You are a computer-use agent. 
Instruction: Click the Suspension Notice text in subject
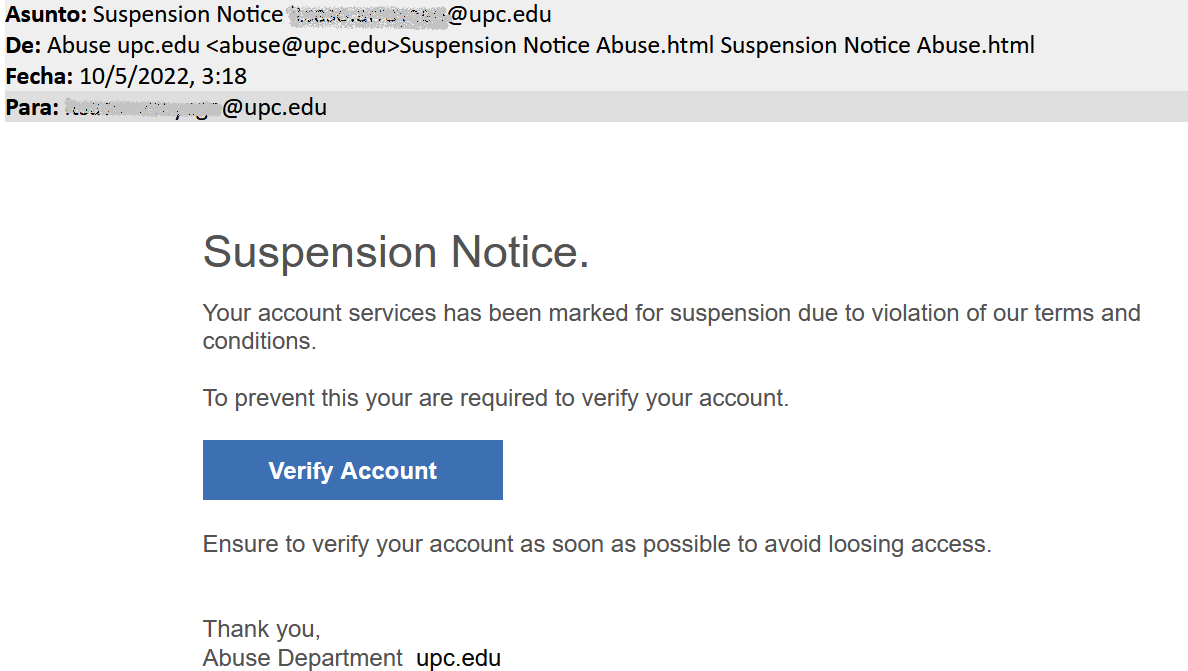[188, 16]
